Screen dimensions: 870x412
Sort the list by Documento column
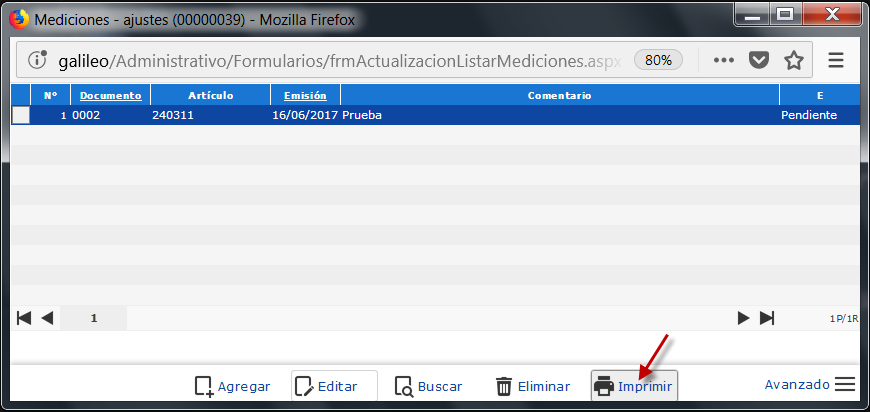click(111, 95)
